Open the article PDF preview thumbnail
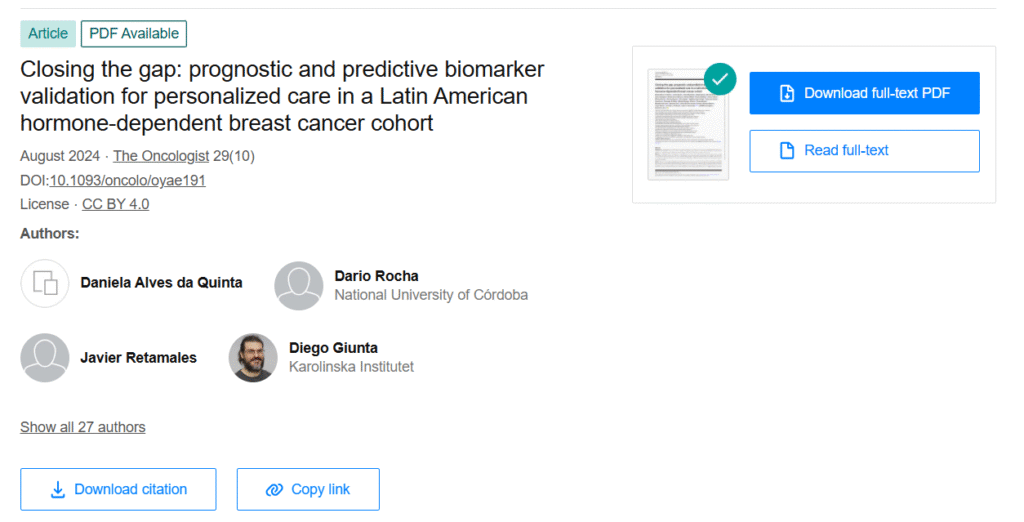1024x522 pixels. 688,125
